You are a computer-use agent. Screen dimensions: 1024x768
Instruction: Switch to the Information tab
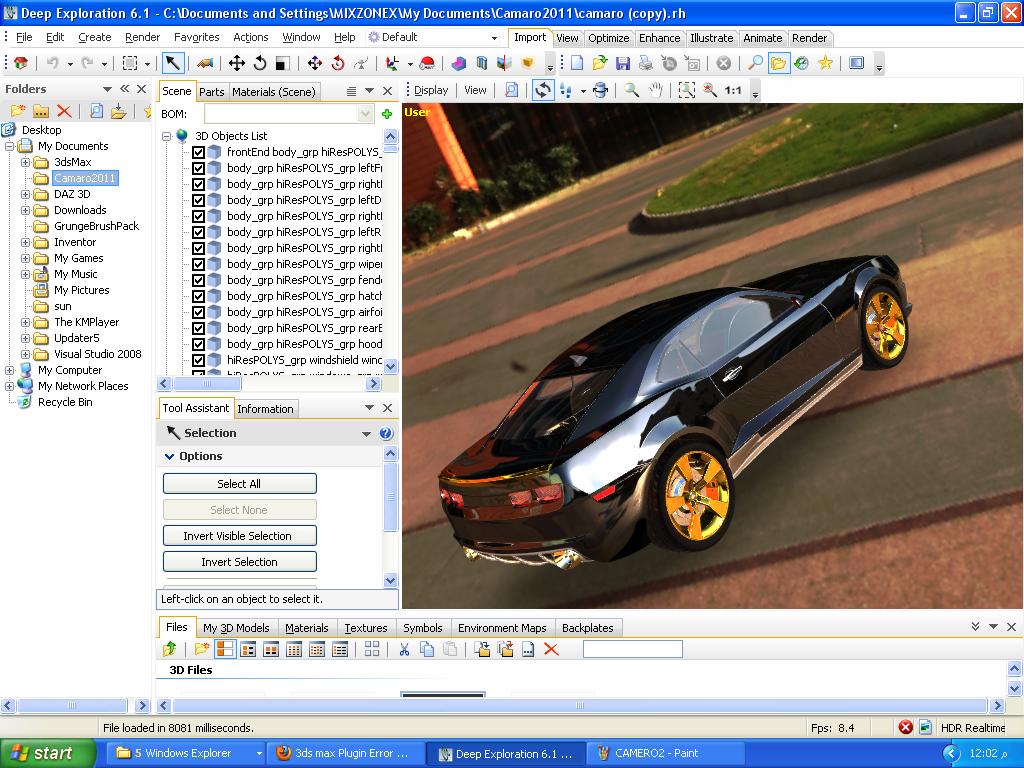(x=265, y=409)
